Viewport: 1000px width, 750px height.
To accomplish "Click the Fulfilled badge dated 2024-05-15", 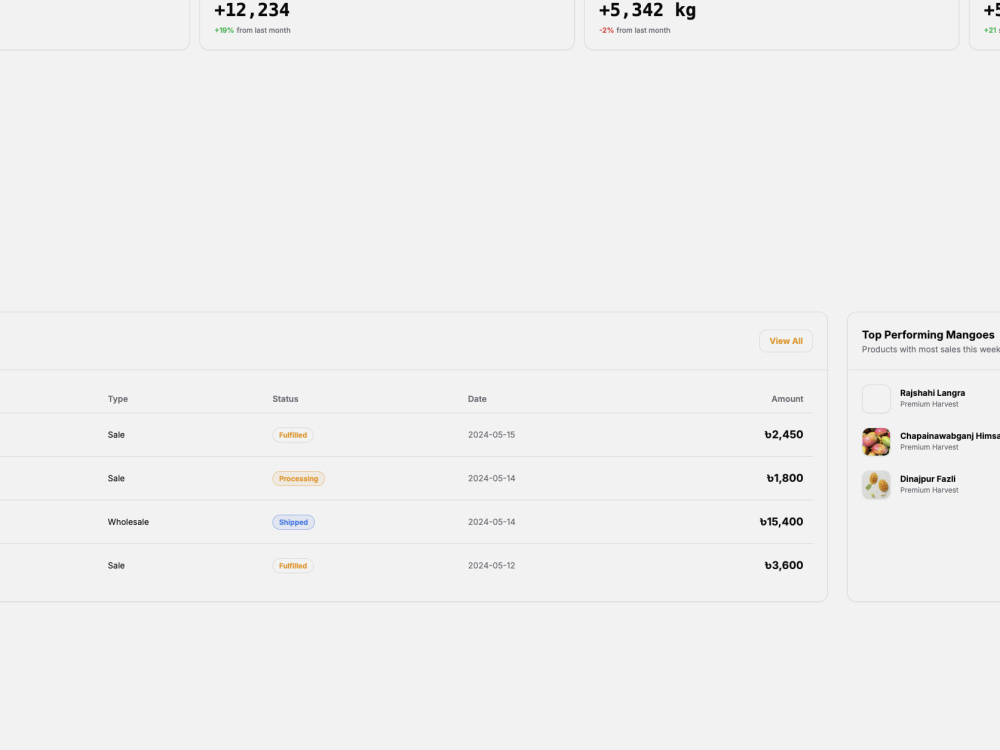I will click(293, 435).
